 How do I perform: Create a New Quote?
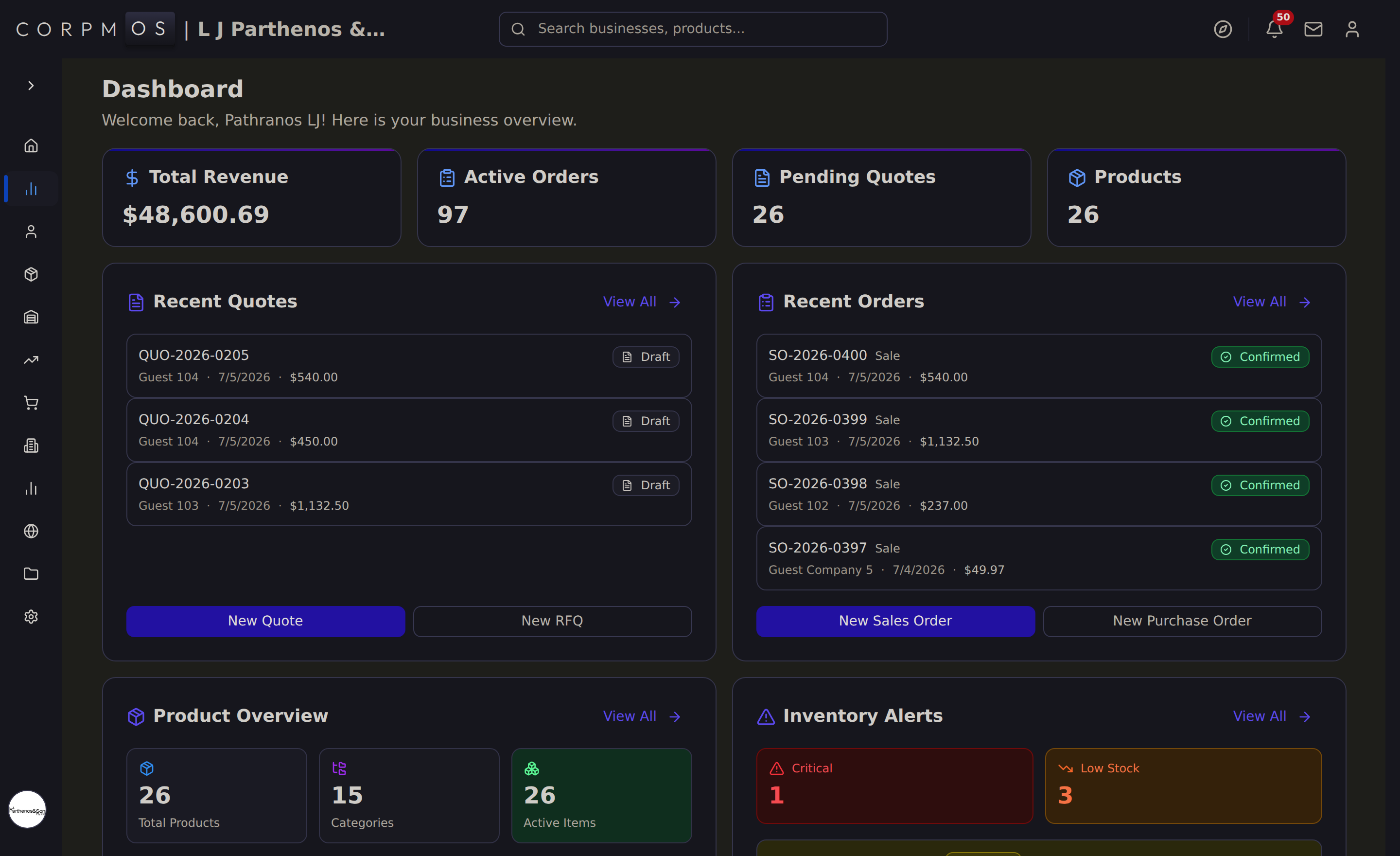265,621
